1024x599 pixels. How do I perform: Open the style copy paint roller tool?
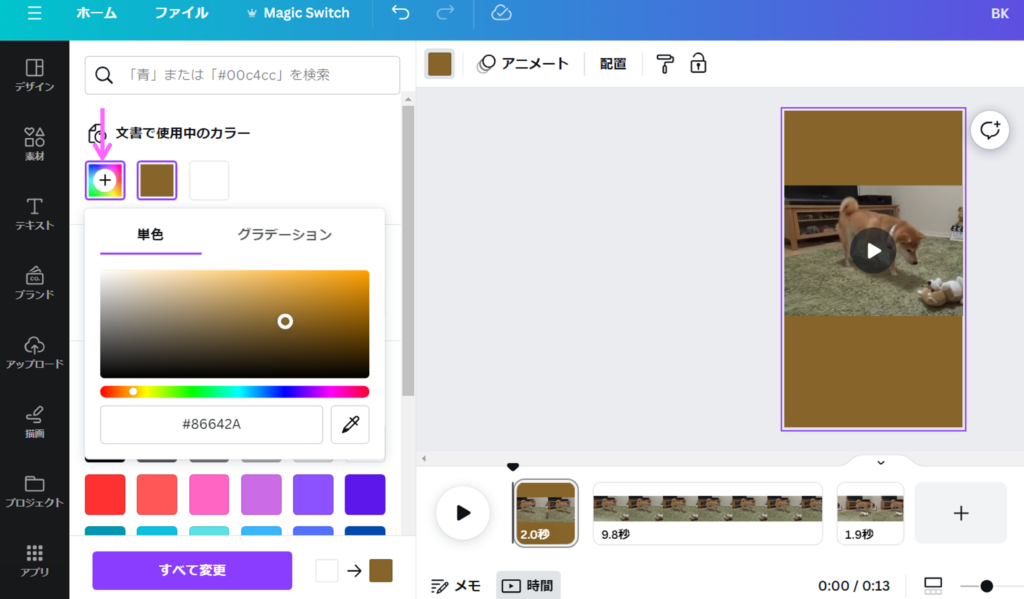point(665,64)
